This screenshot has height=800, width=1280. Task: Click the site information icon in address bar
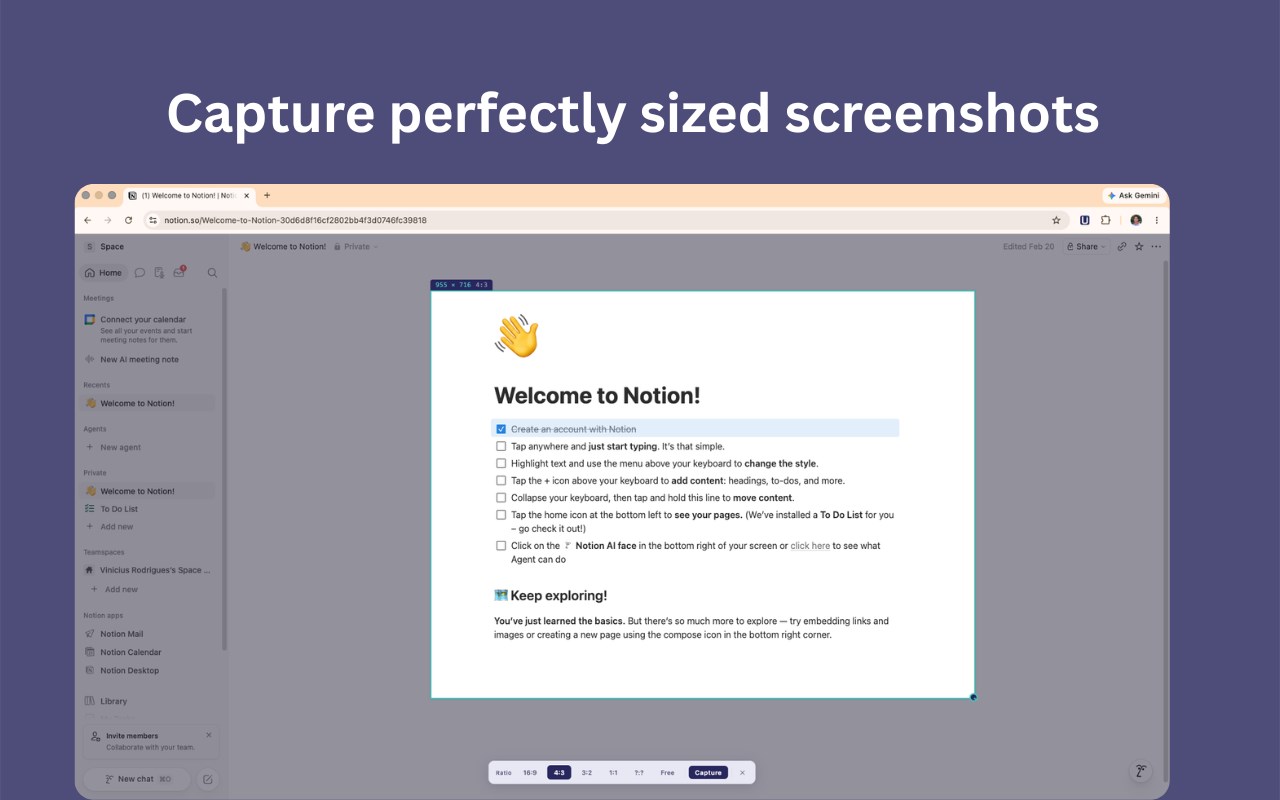153,220
